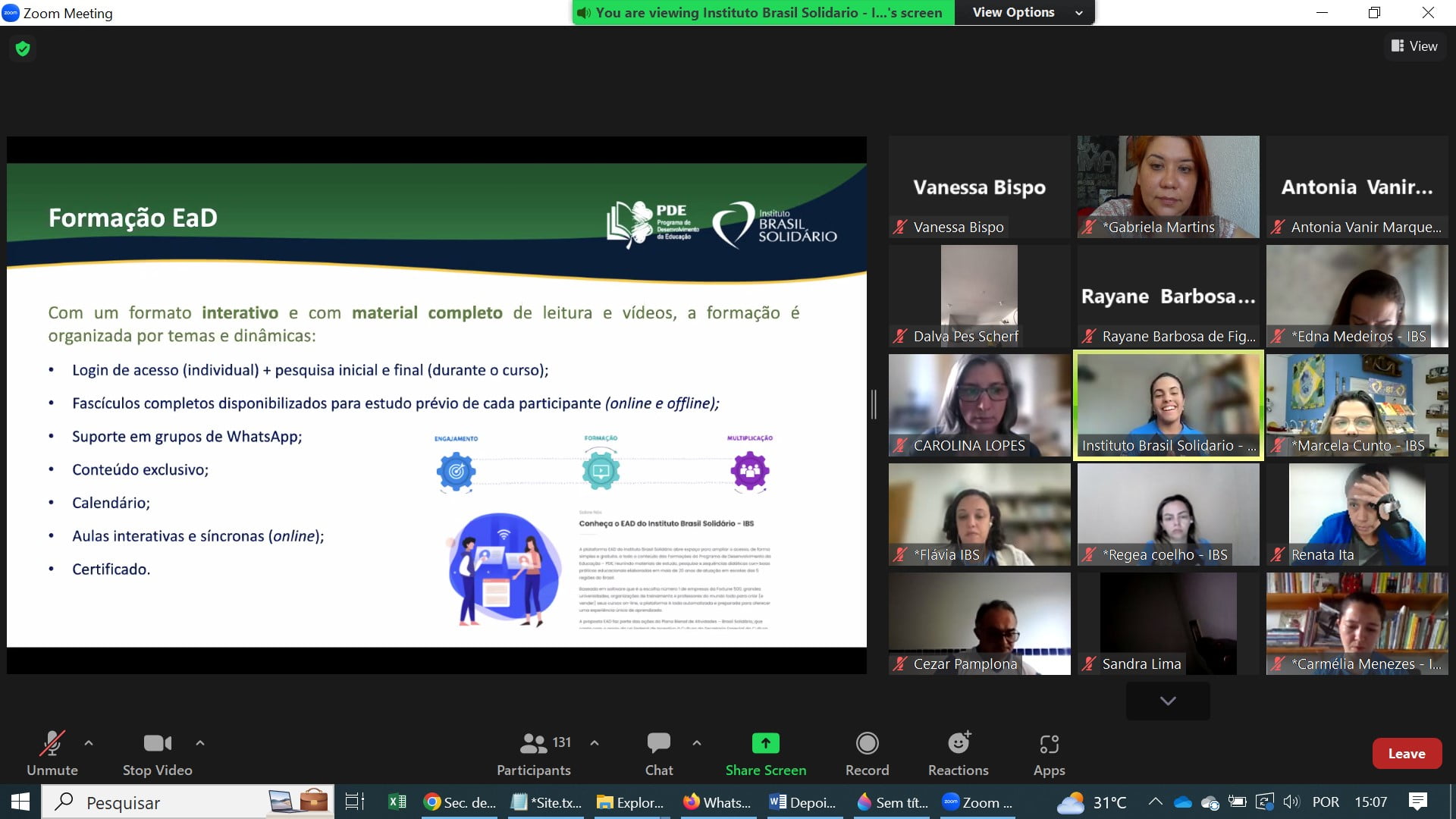Leave the meeting with the red button
Screen dimensions: 1456x819
click(x=1406, y=753)
